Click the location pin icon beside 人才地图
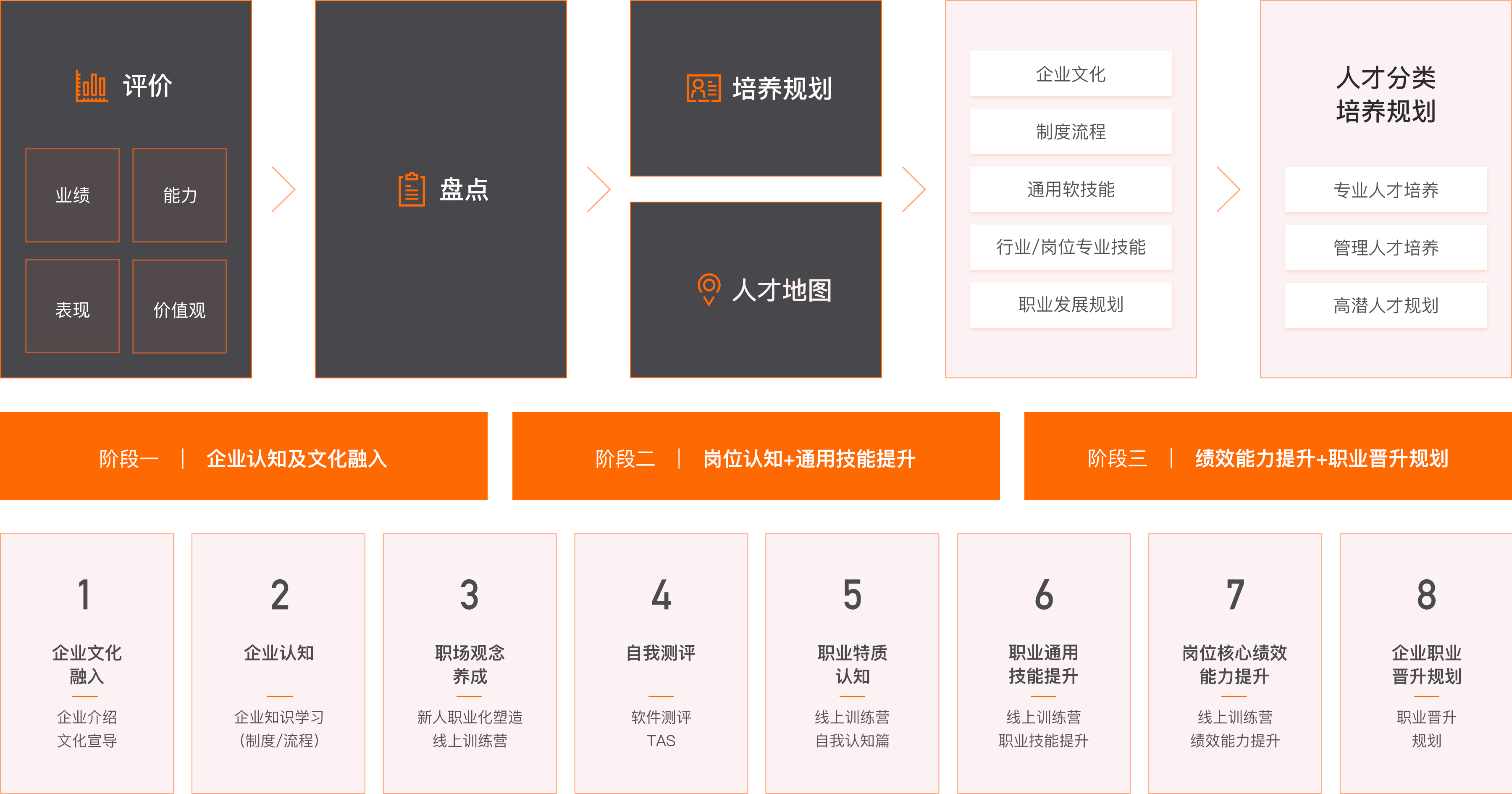This screenshot has height=794, width=1512. [x=709, y=289]
